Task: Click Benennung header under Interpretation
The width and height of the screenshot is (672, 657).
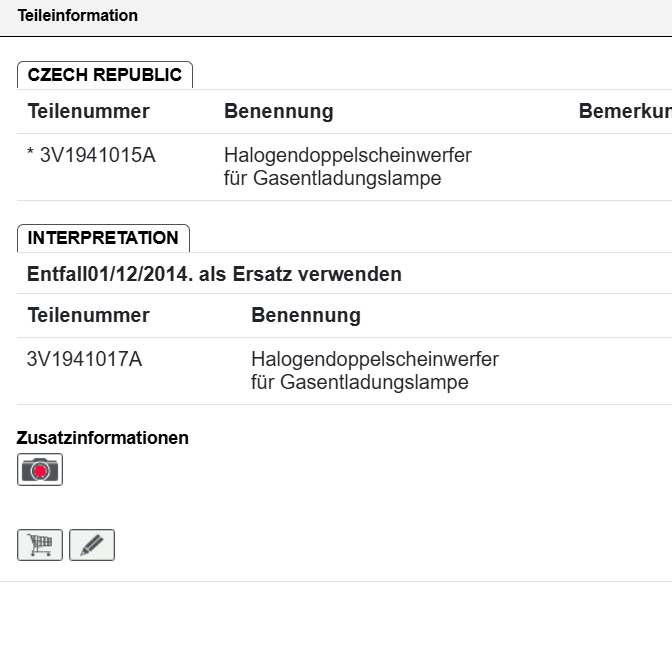Action: click(305, 315)
